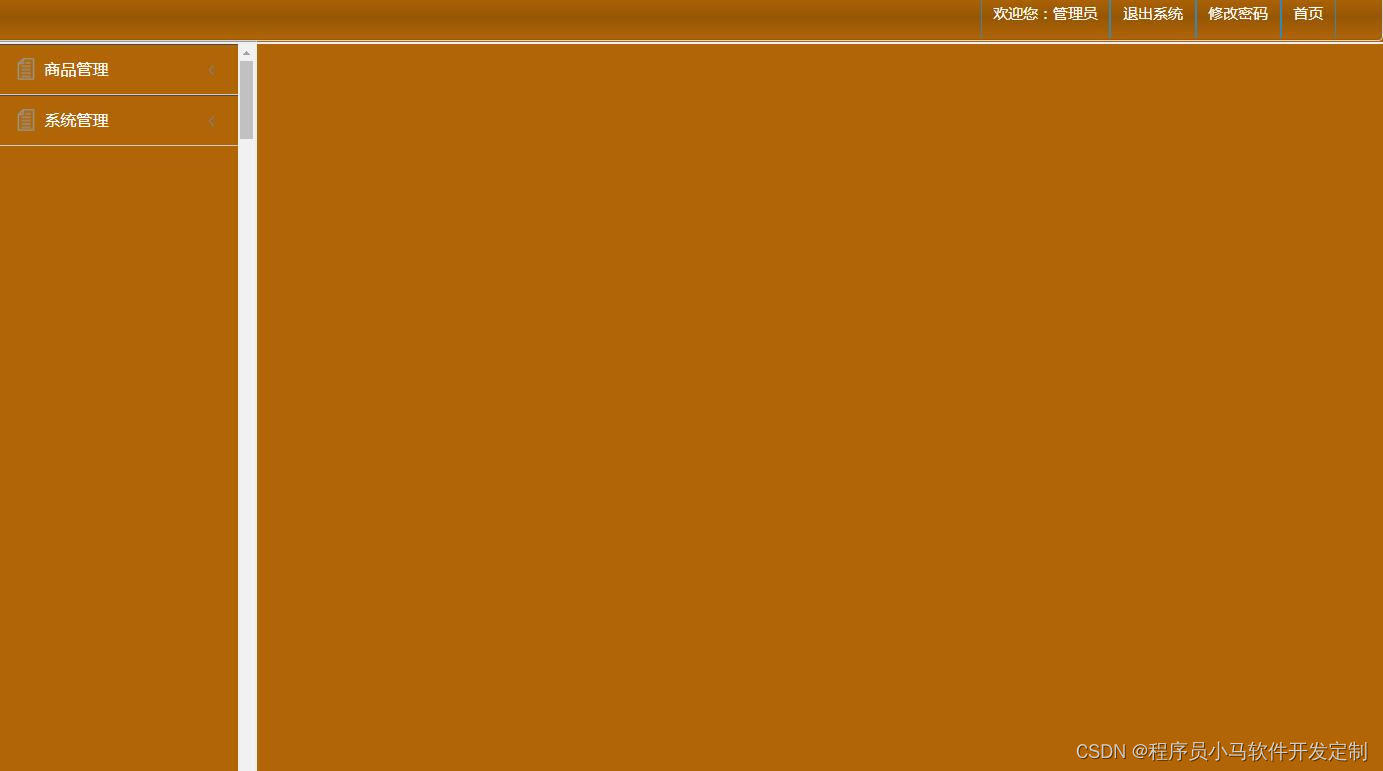Expand the 系统管理 chevron arrow
Viewport: 1383px width, 771px height.
212,121
